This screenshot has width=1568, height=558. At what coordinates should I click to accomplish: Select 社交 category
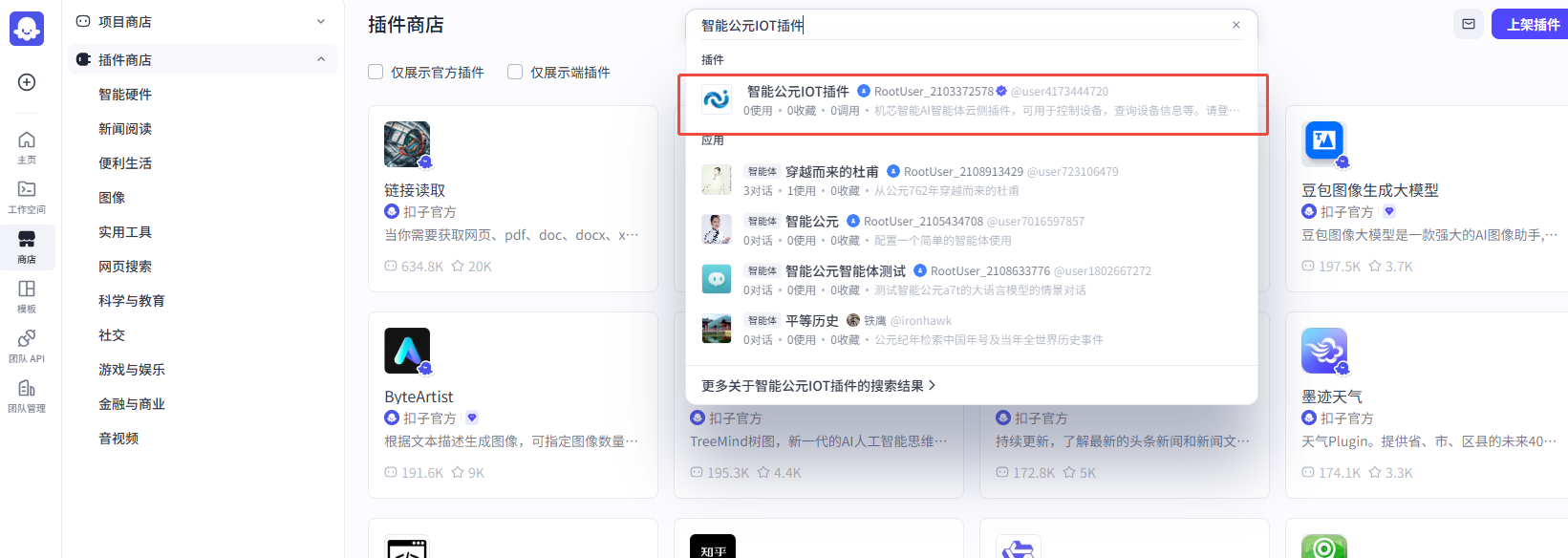tap(112, 334)
